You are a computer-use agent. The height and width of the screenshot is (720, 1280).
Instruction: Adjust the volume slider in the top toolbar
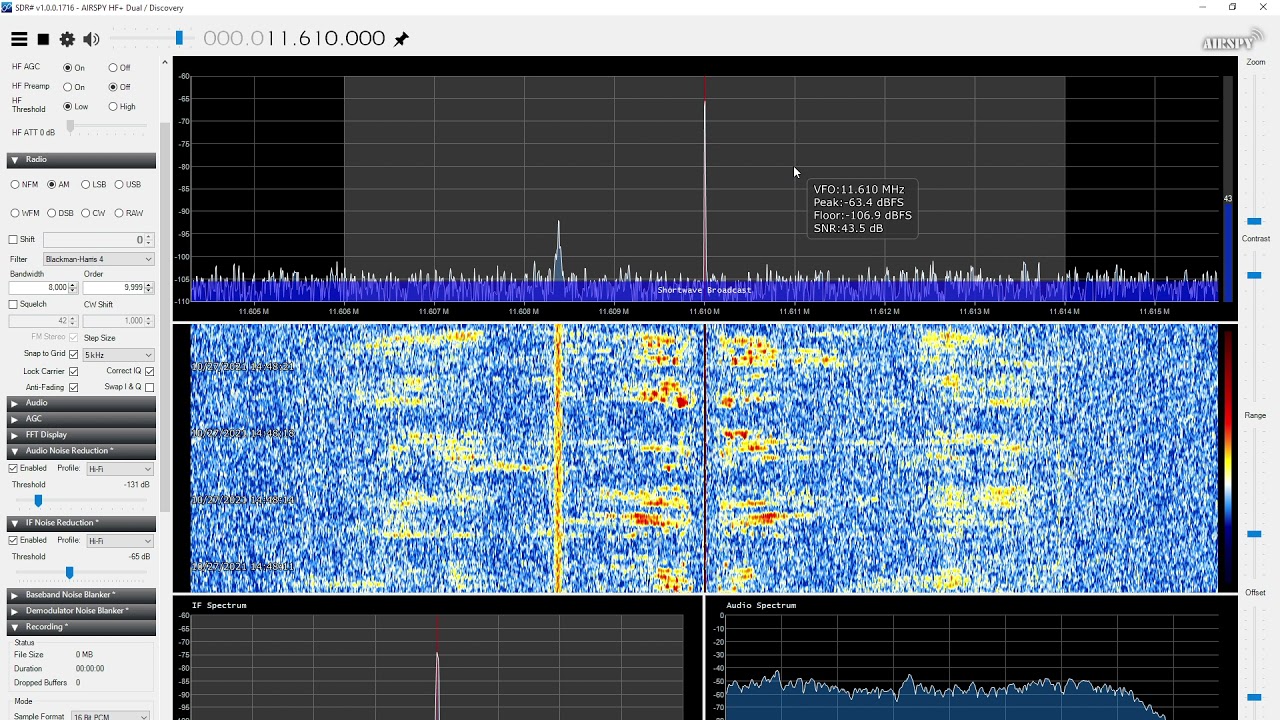(179, 38)
